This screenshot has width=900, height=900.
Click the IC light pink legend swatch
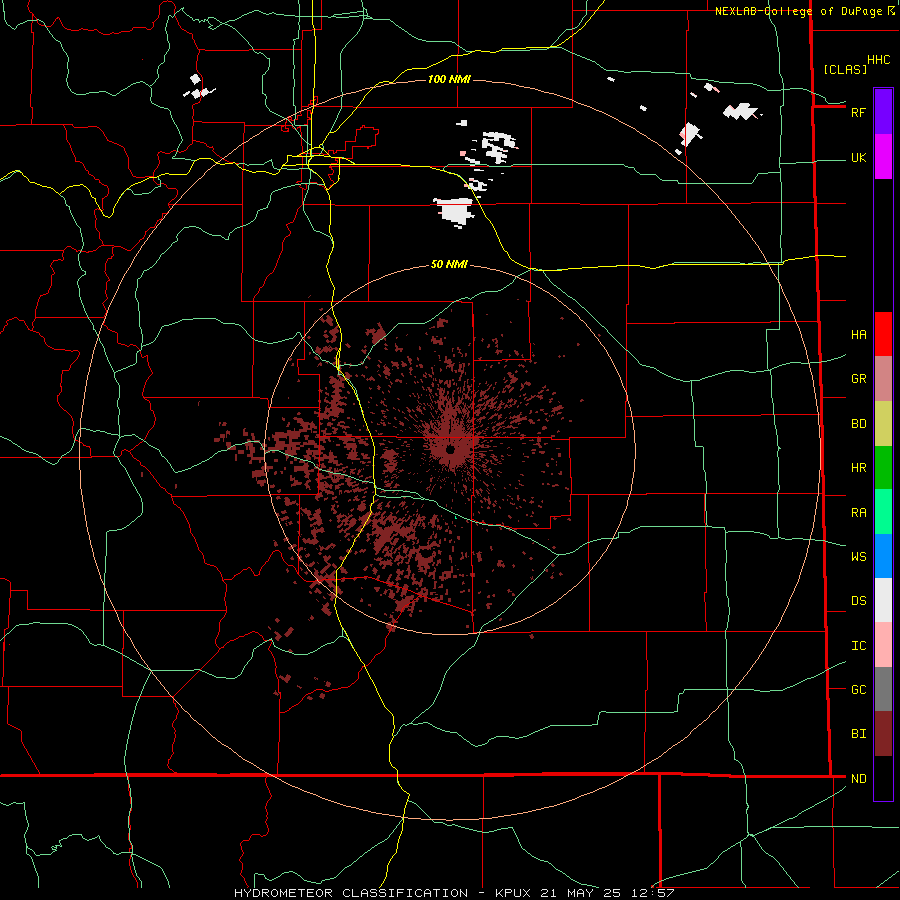coord(883,645)
